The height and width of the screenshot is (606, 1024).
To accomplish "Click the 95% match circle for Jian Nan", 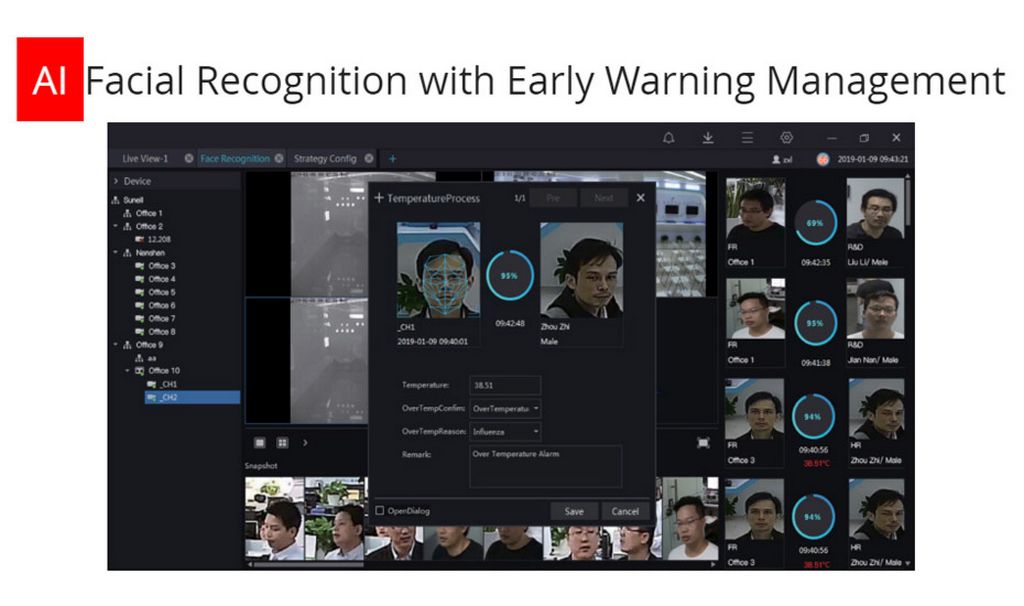I will [x=815, y=323].
